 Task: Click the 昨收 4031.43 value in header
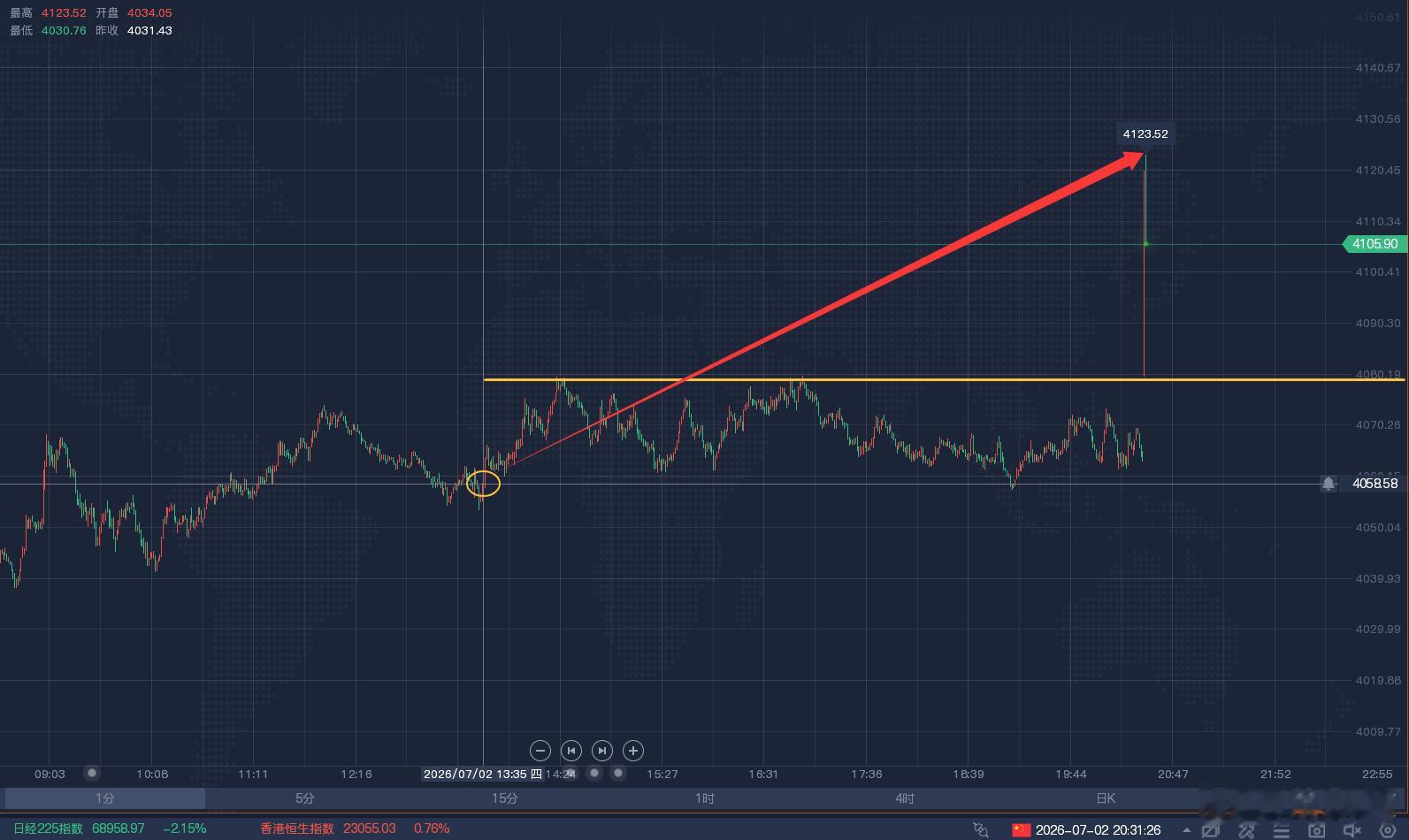149,30
